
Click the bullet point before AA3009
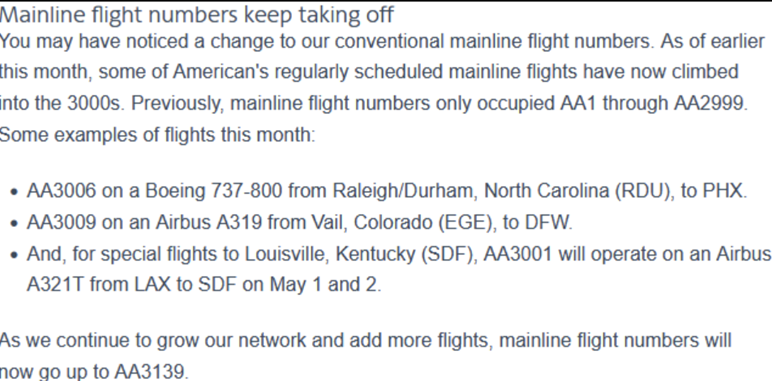coord(14,223)
